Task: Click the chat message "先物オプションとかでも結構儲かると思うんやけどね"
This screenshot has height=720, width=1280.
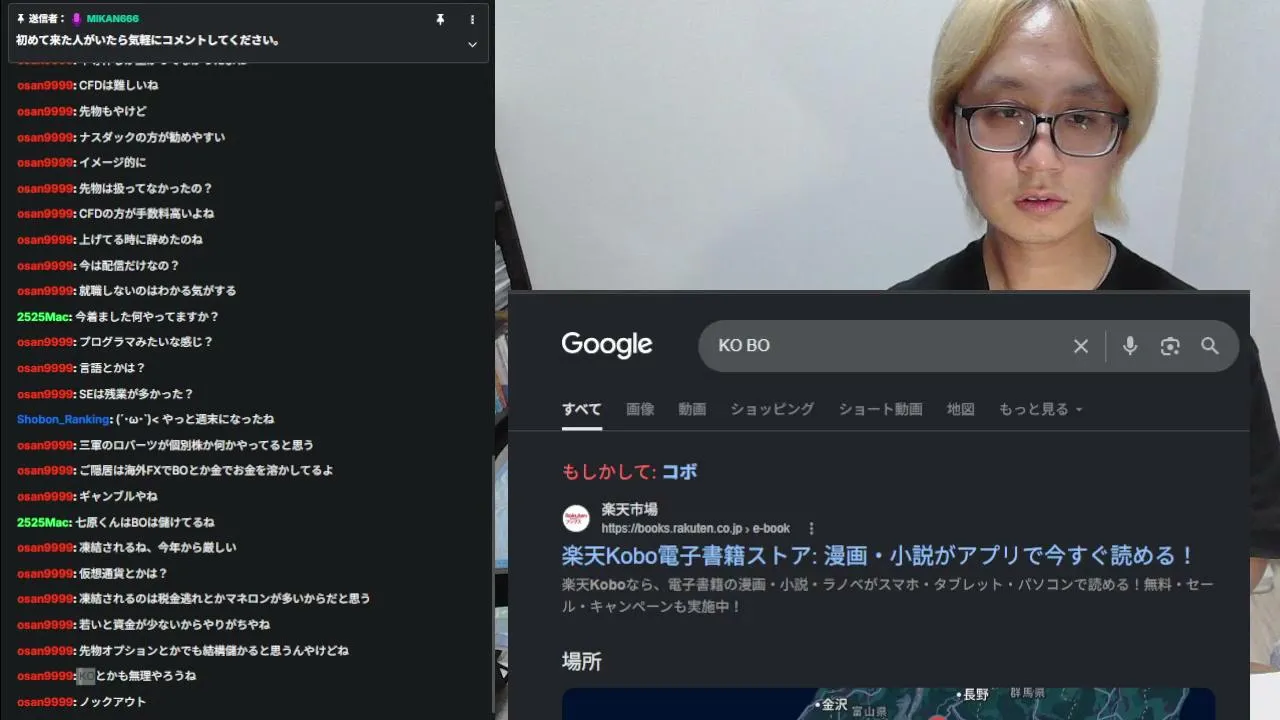Action: pyautogui.click(x=214, y=651)
